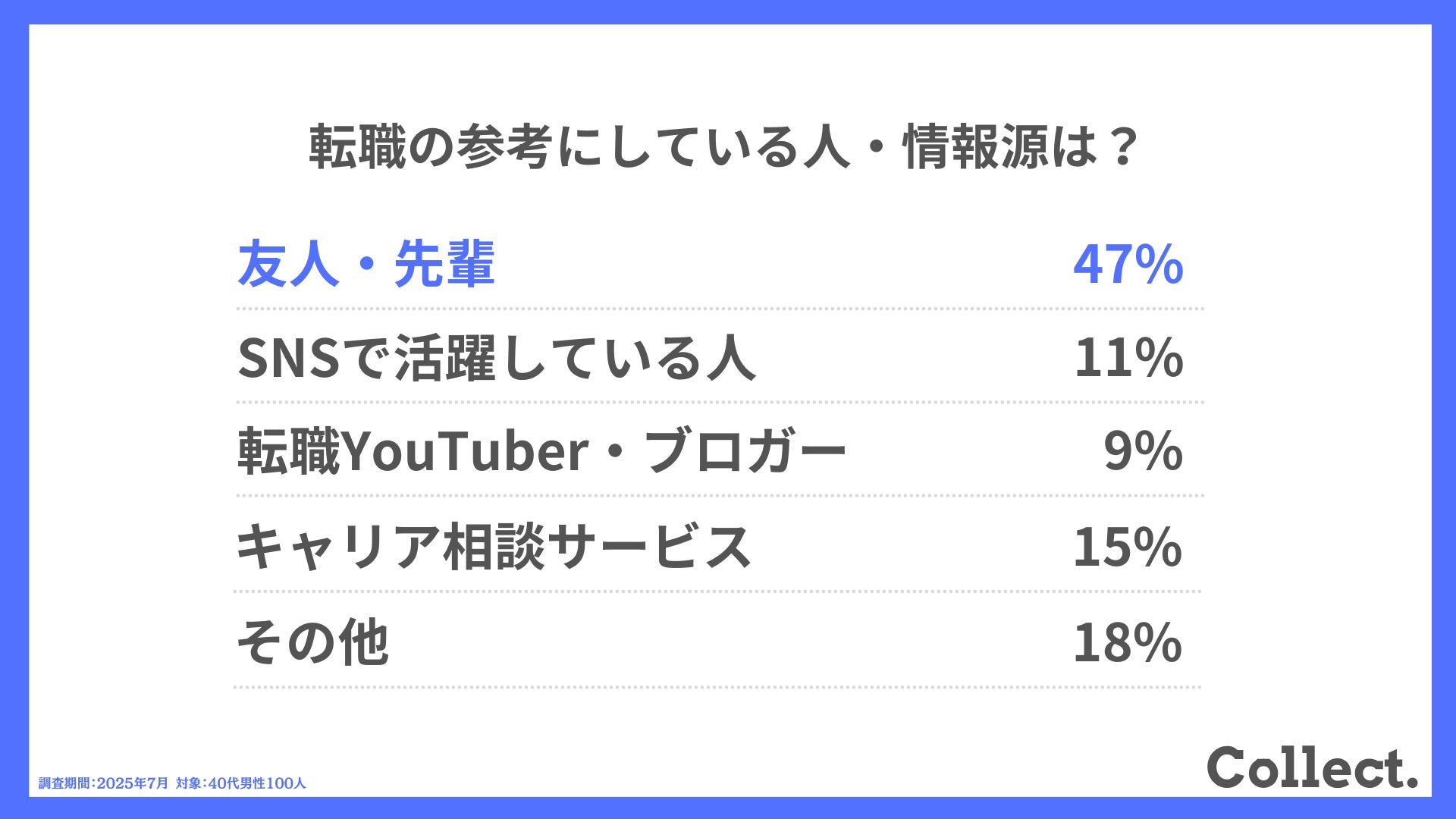Click the 9% percentage
The width and height of the screenshot is (1456, 819).
(1143, 451)
